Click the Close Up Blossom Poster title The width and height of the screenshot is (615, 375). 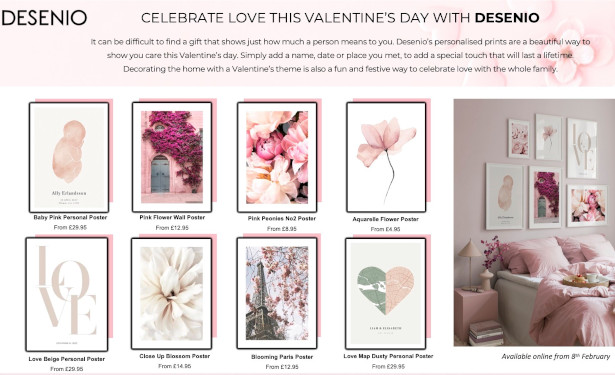pyautogui.click(x=175, y=356)
